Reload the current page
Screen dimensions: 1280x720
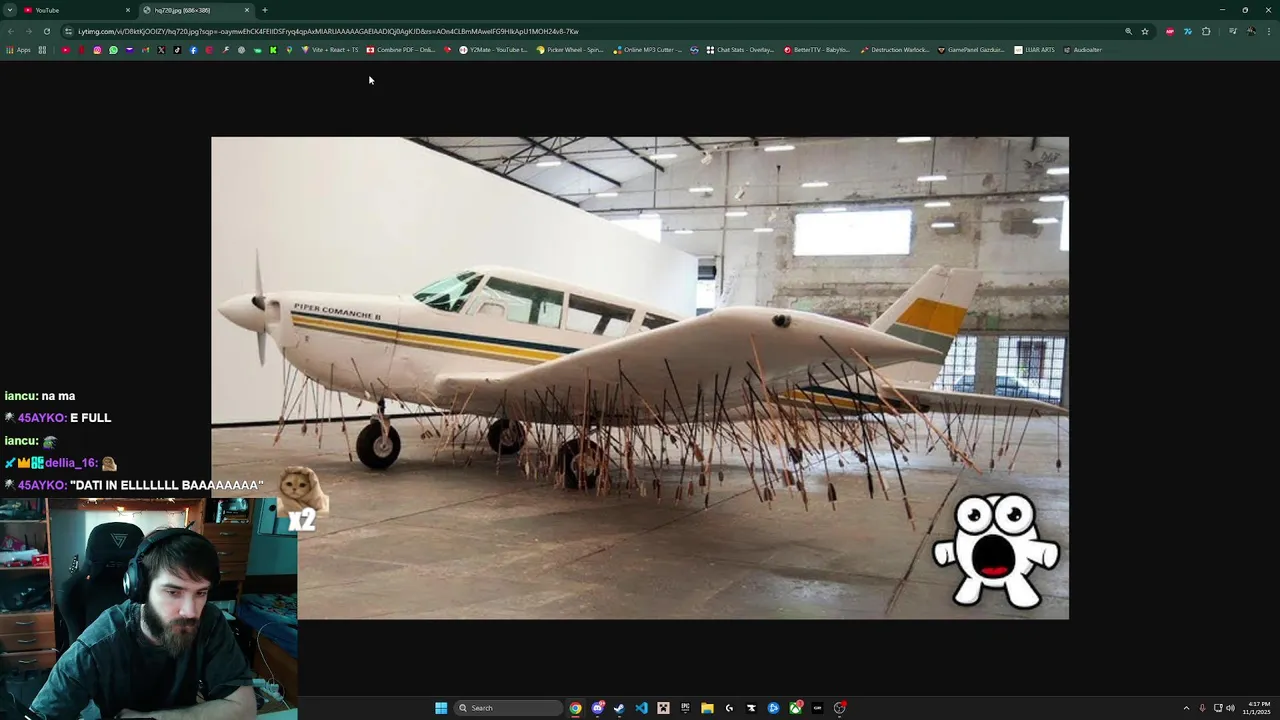(46, 31)
